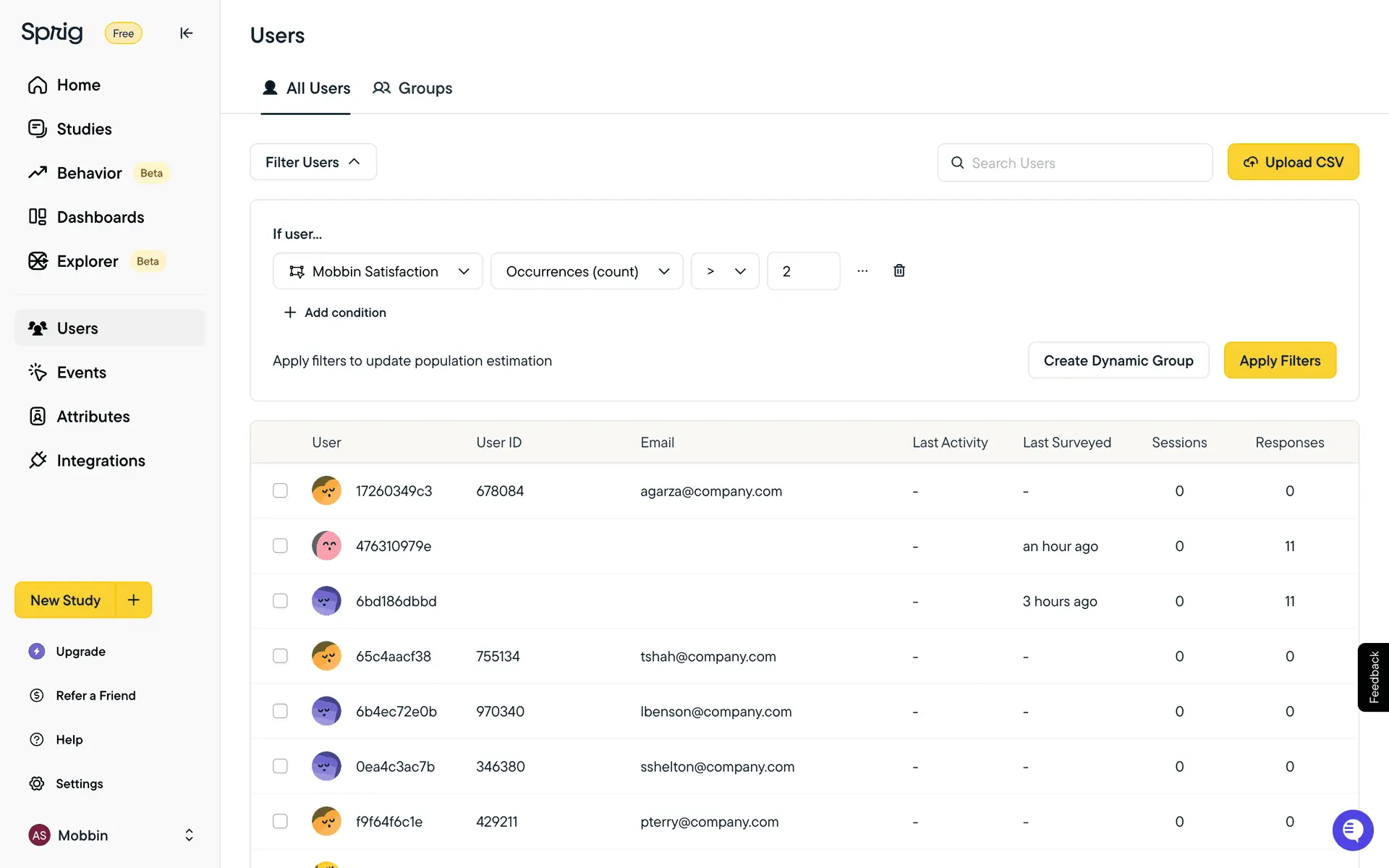1389x868 pixels.
Task: Open the condition's three-dot options menu
Action: click(862, 271)
